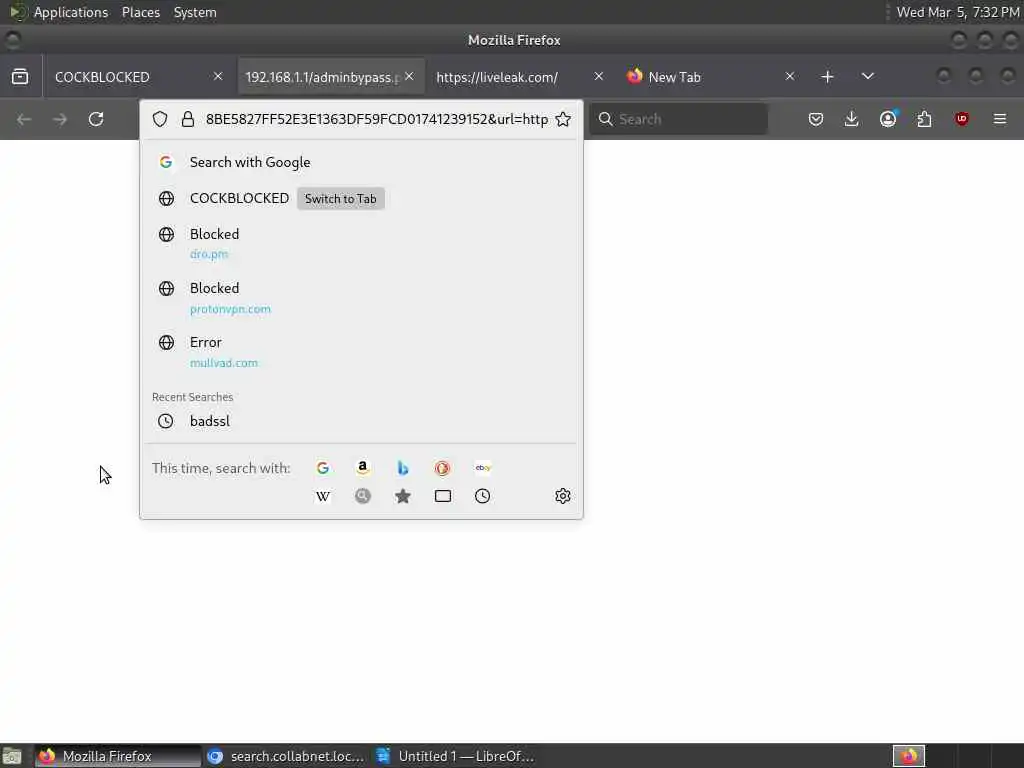Activate Mozilla Firefox in the taskbar
1024x768 pixels.
118,756
